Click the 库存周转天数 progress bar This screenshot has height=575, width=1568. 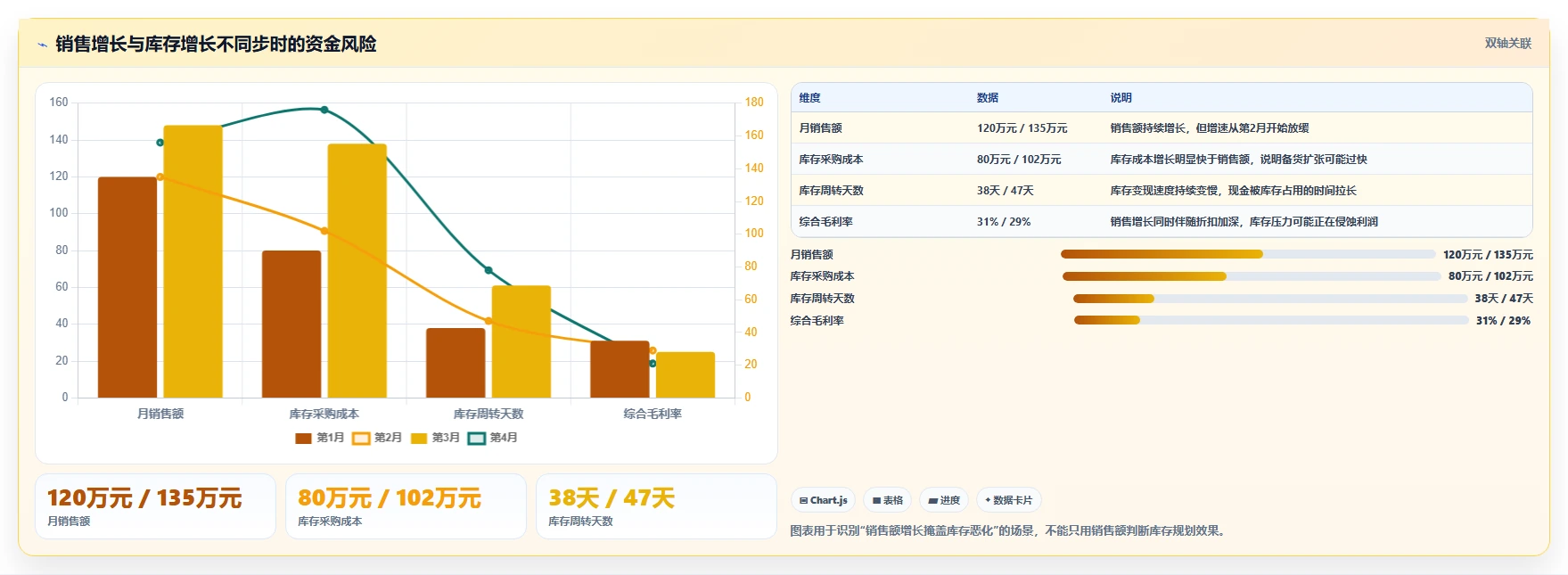click(x=1270, y=299)
